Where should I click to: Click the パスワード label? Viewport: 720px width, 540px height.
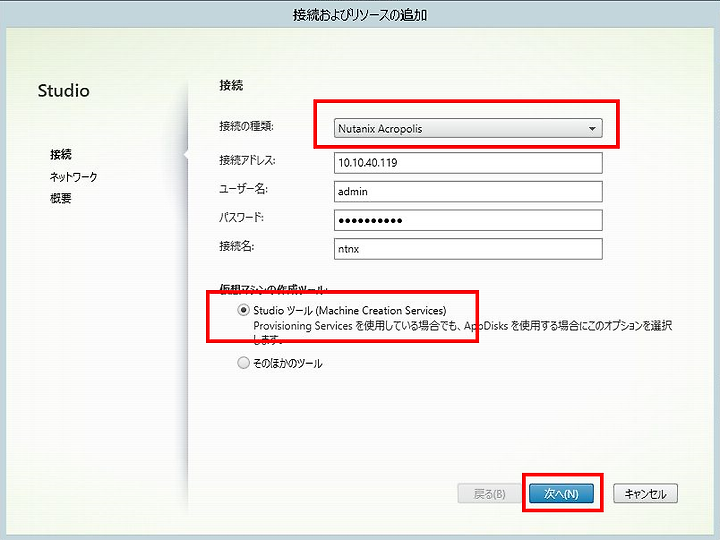pos(241,217)
